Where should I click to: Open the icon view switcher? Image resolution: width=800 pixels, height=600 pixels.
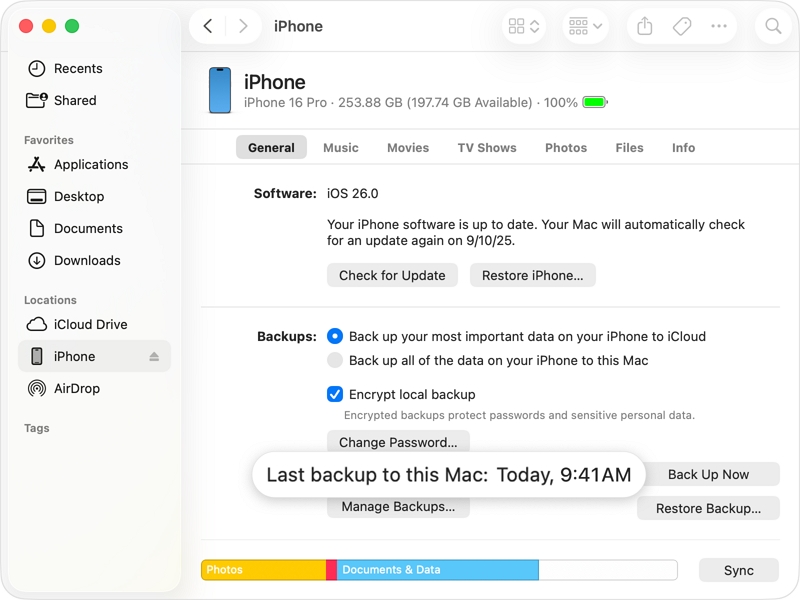tap(523, 26)
